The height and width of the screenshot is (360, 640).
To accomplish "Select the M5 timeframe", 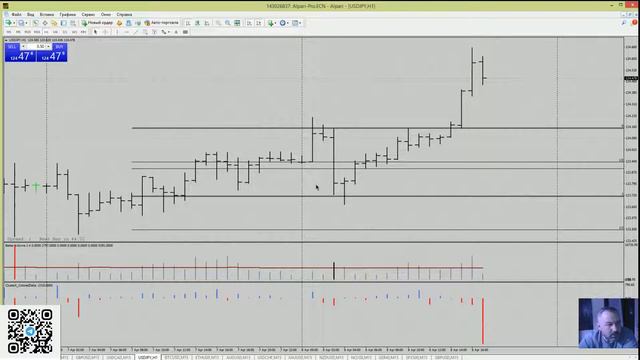I will click(18, 32).
